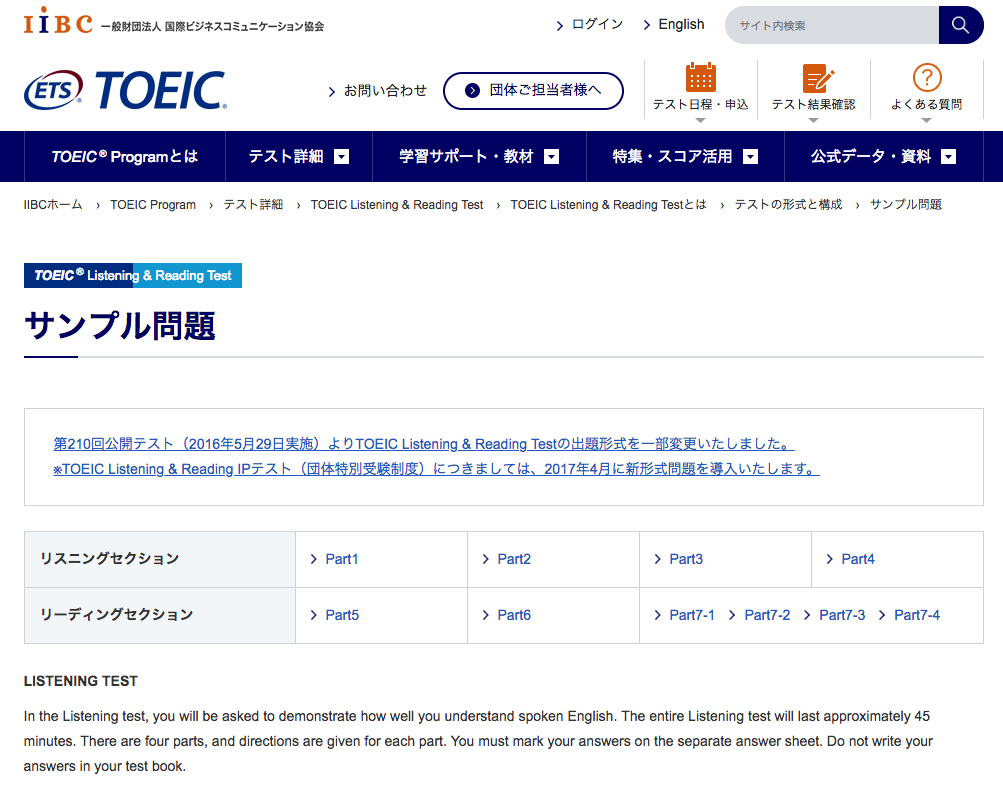Jump to Part6 sample questions
This screenshot has height=812, width=1003.
[x=514, y=615]
